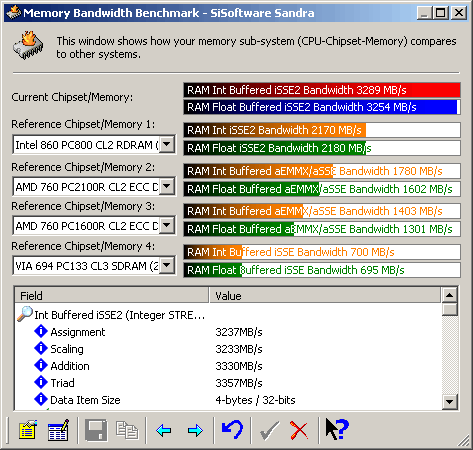The image size is (473, 450).
Task: Go back with the left cyan arrow
Action: pyautogui.click(x=163, y=430)
